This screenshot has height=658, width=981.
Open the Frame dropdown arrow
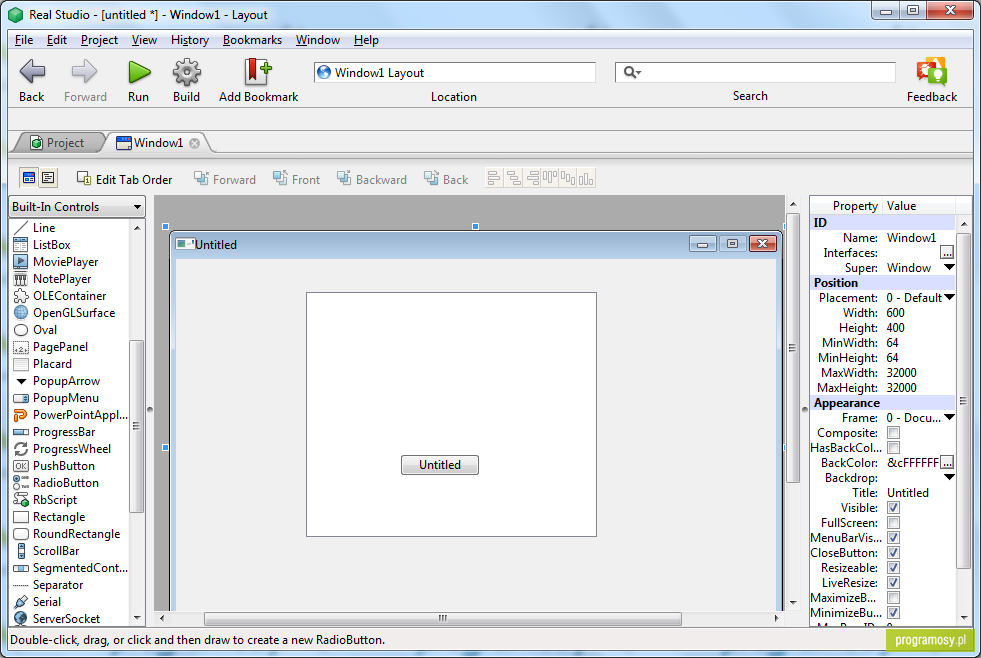[x=948, y=418]
